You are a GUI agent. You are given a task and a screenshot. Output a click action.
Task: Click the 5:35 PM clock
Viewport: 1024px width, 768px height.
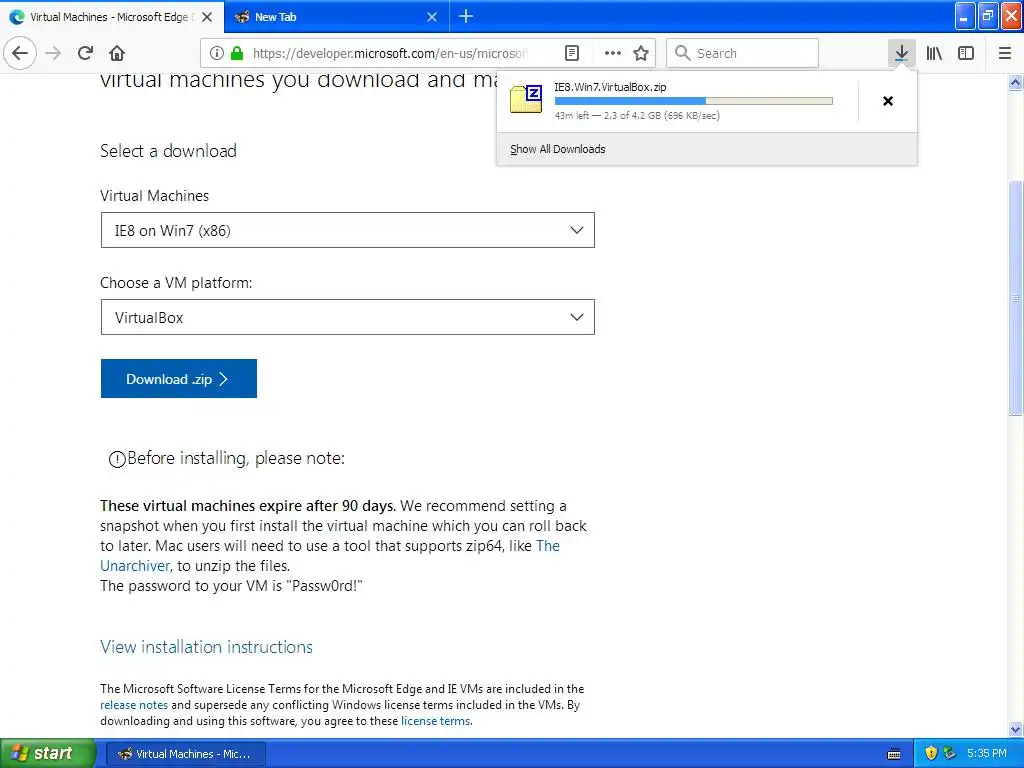click(x=987, y=754)
